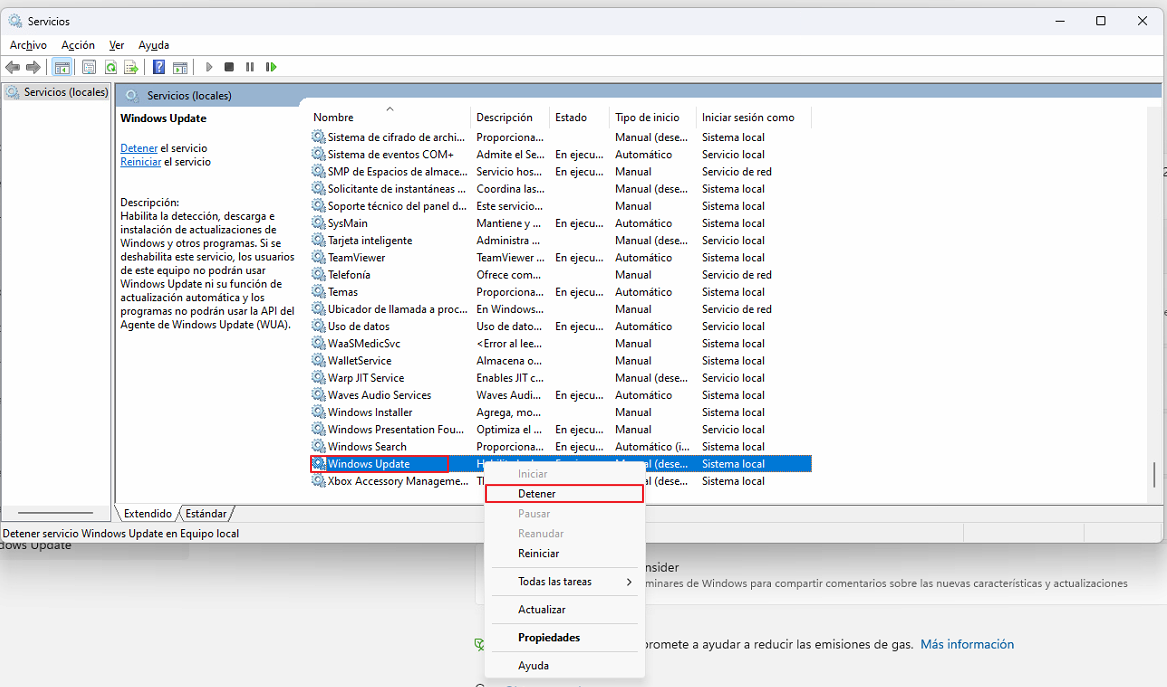Select Sistema de eventos COM+ row
Screen dimensions: 1167x687
(x=560, y=154)
